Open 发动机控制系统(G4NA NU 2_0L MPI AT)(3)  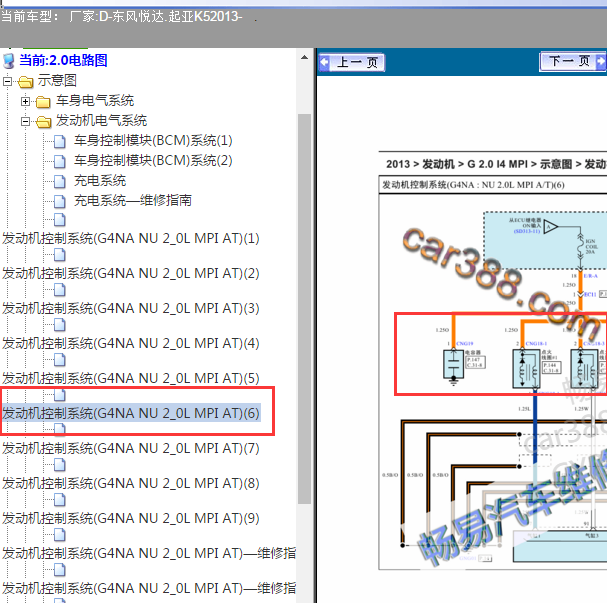click(x=131, y=308)
